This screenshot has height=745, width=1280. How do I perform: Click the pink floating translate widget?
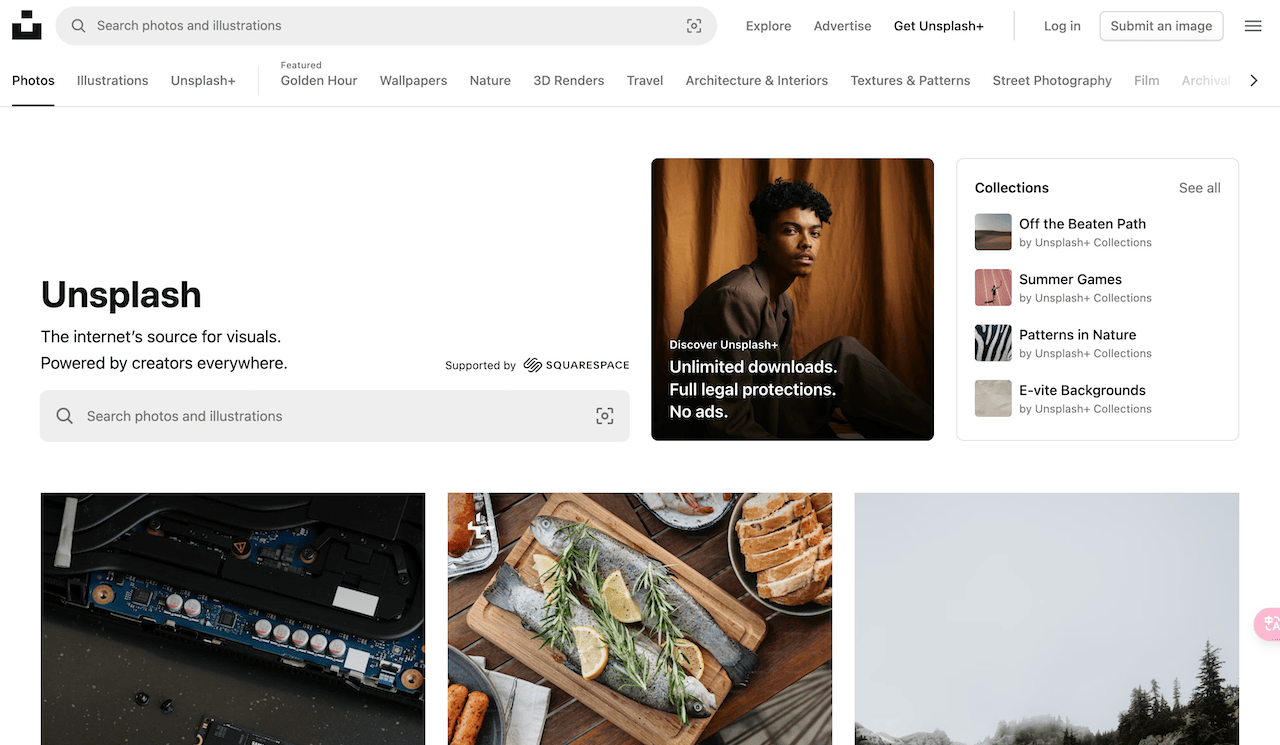coord(1268,624)
